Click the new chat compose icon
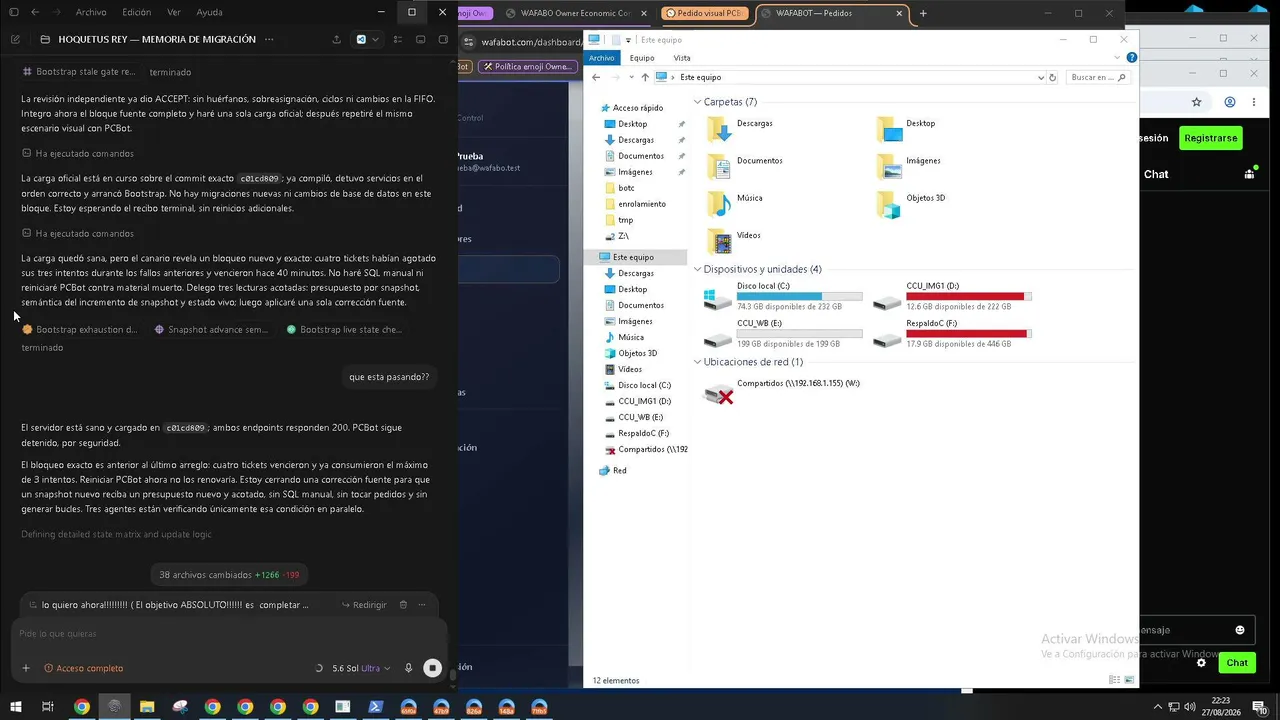The height and width of the screenshot is (720, 1280). pyautogui.click(x=15, y=39)
